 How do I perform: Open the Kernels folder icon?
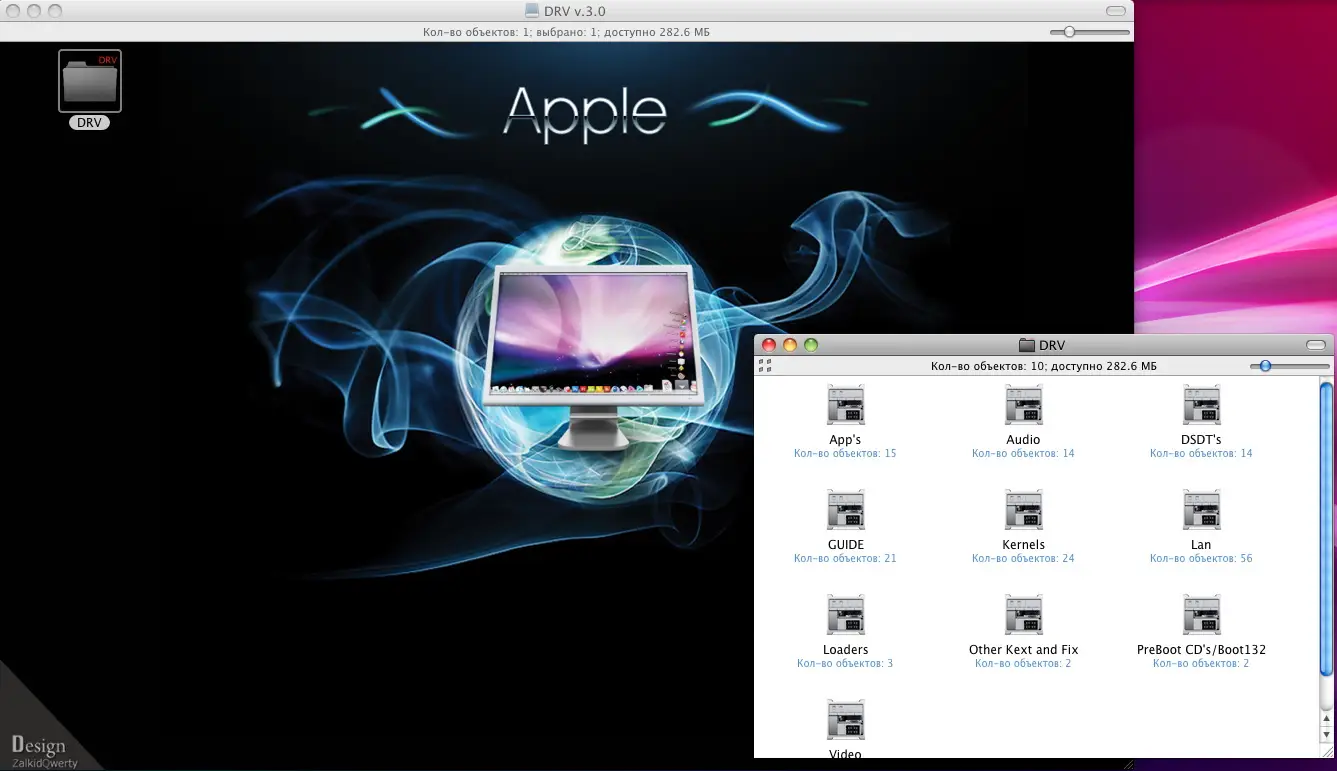pyautogui.click(x=1023, y=510)
